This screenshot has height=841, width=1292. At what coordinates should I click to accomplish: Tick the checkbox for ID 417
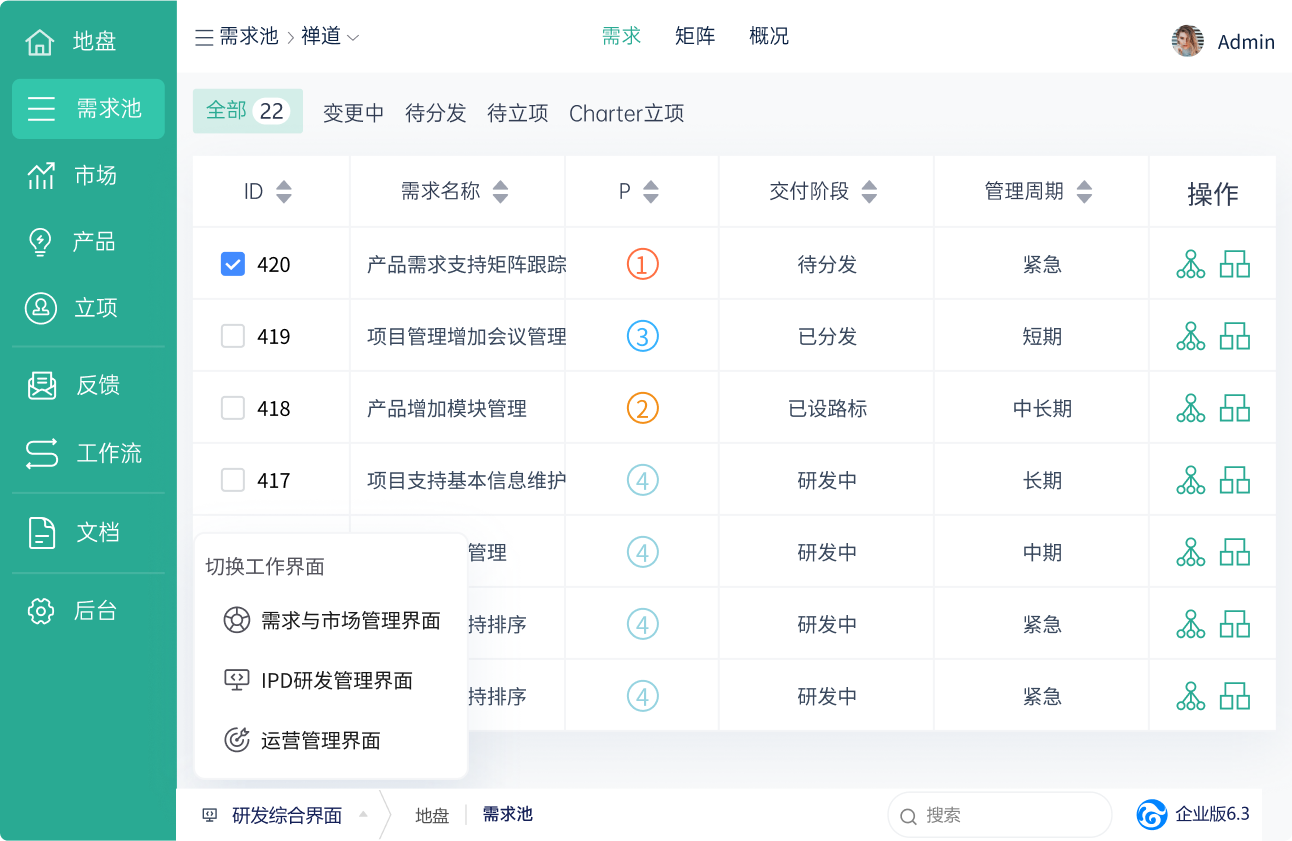point(233,480)
